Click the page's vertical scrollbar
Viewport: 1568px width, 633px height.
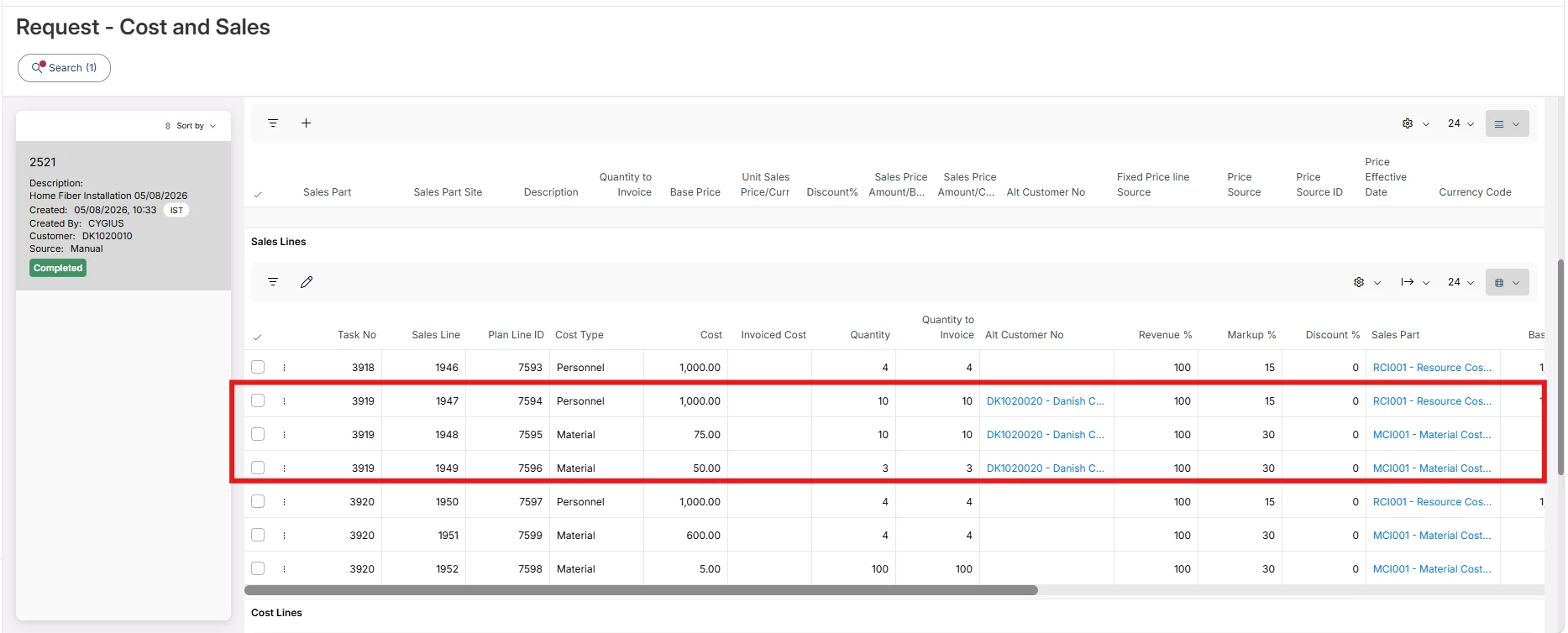pos(1561,368)
